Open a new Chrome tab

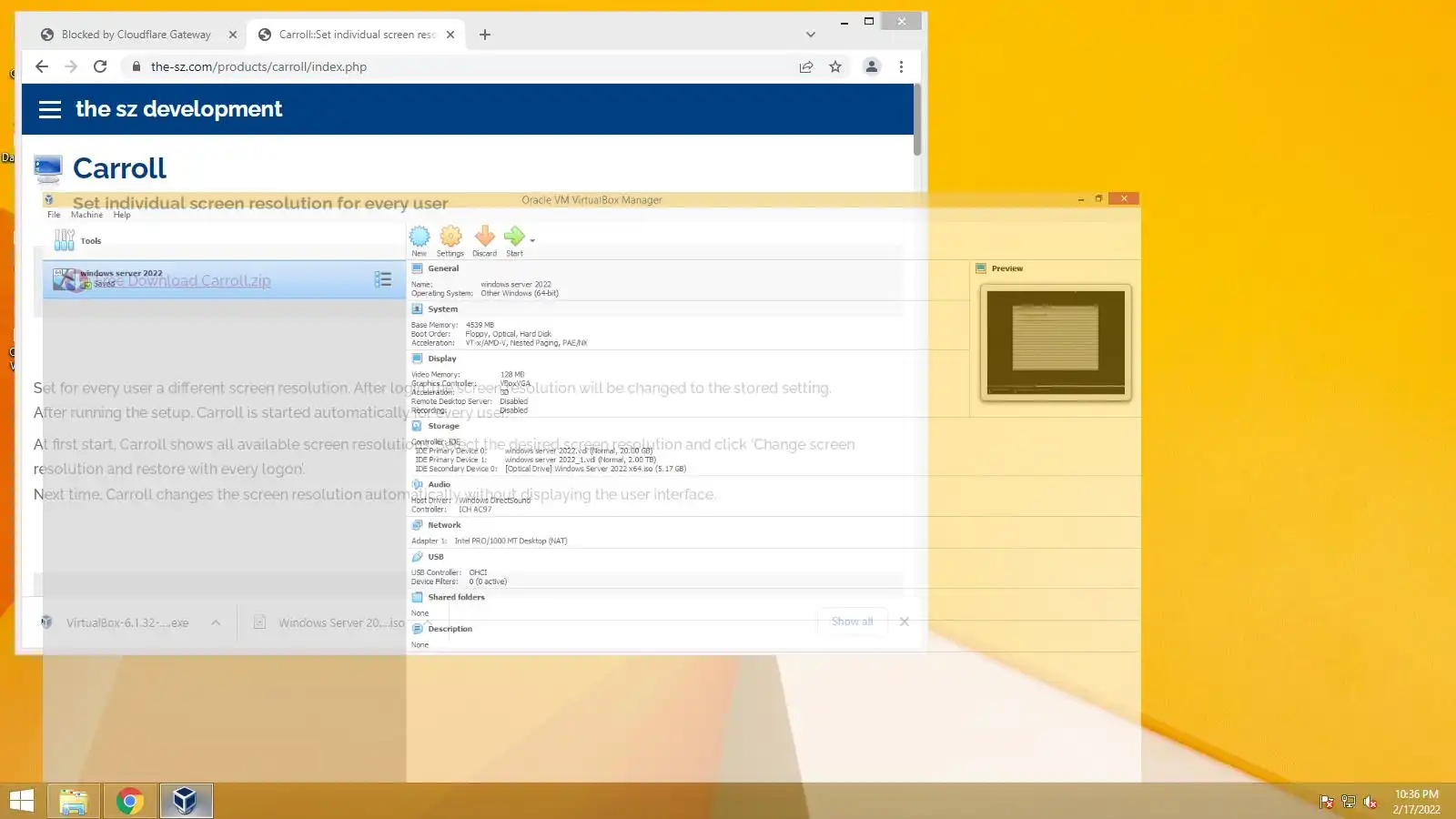(x=485, y=35)
